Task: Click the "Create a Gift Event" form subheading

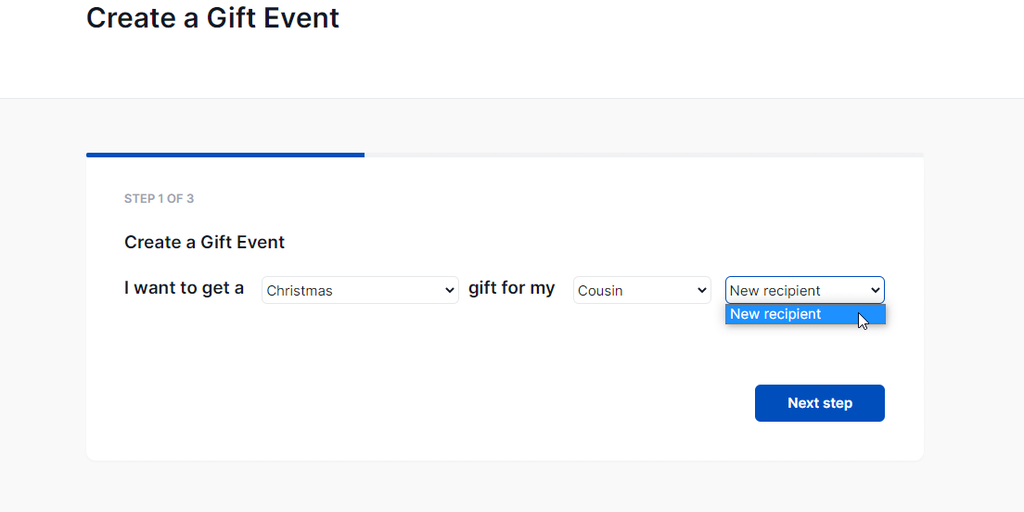Action: pos(204,242)
